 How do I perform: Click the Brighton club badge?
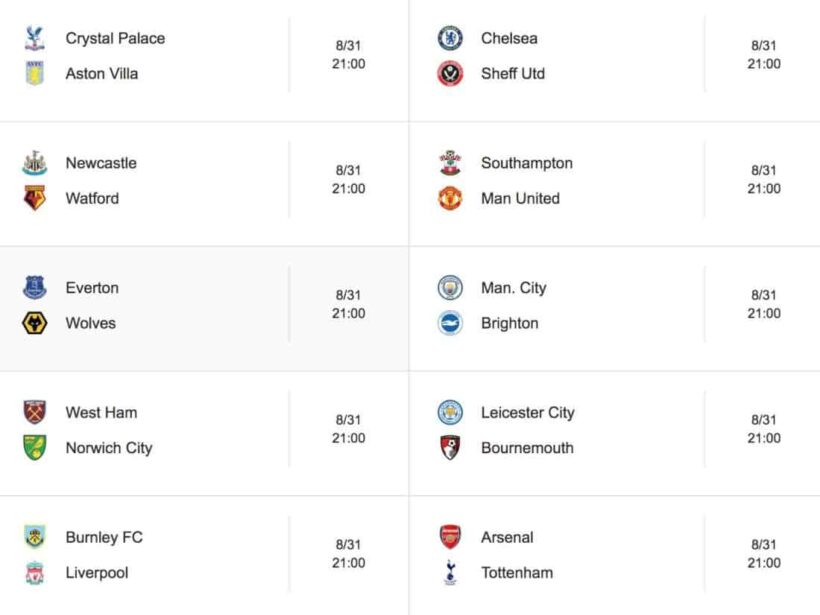click(x=450, y=323)
